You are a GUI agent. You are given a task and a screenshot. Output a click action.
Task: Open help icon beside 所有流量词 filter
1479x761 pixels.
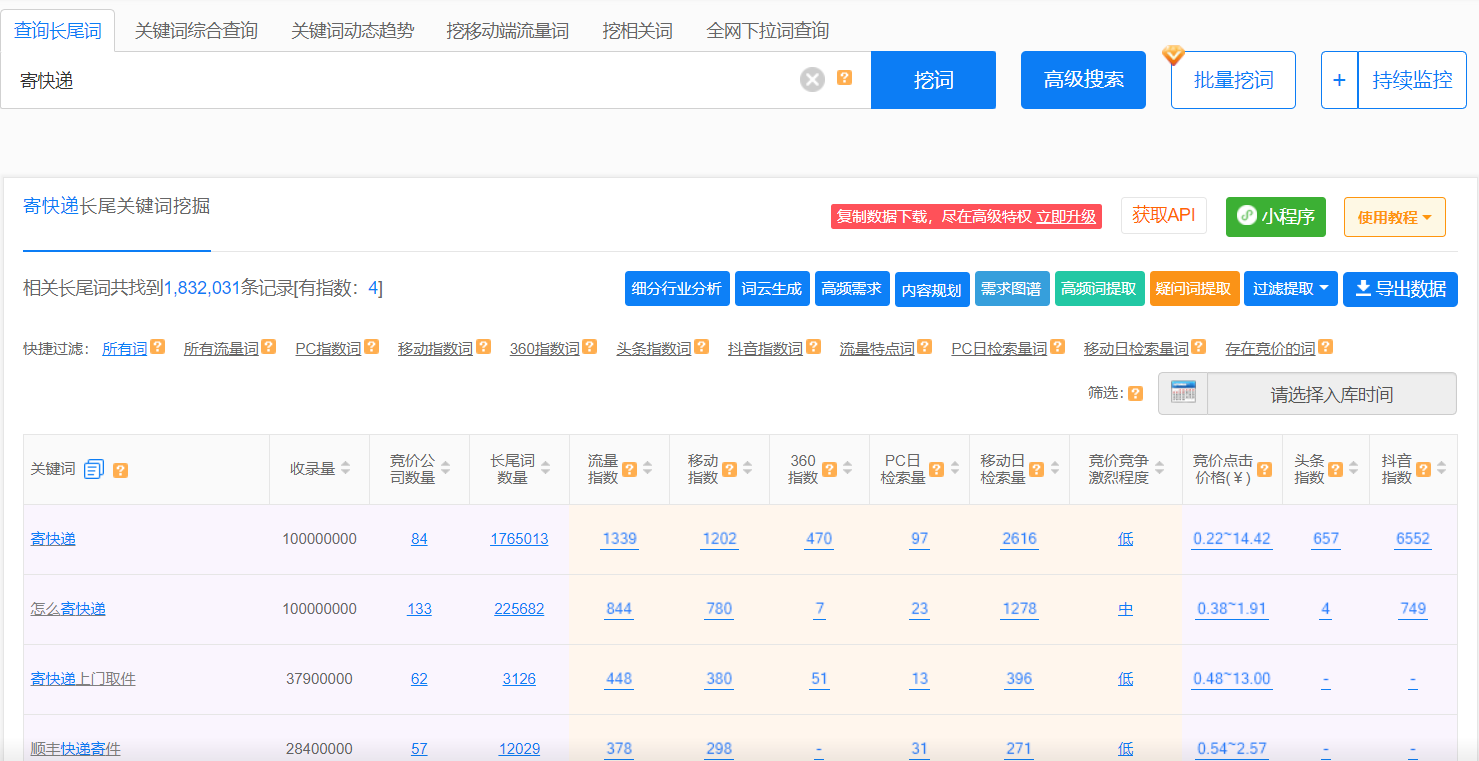click(268, 347)
